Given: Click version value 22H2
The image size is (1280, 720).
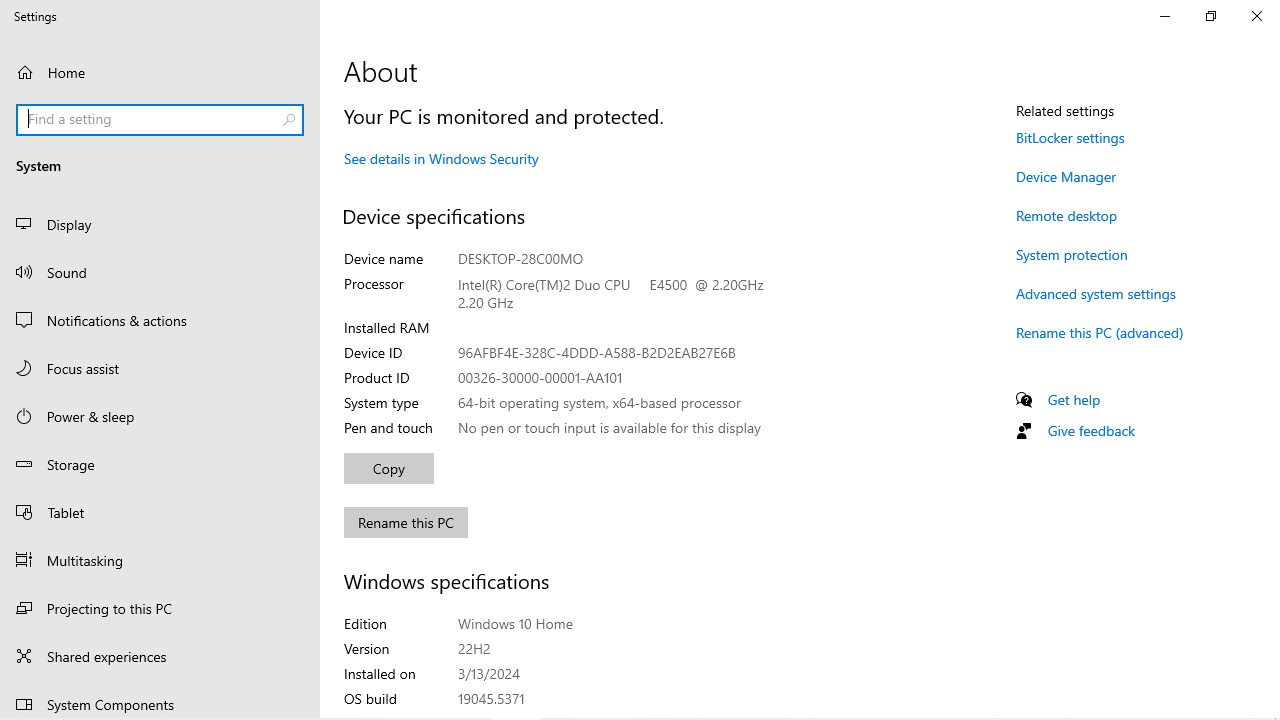Looking at the screenshot, I should click(x=474, y=649).
